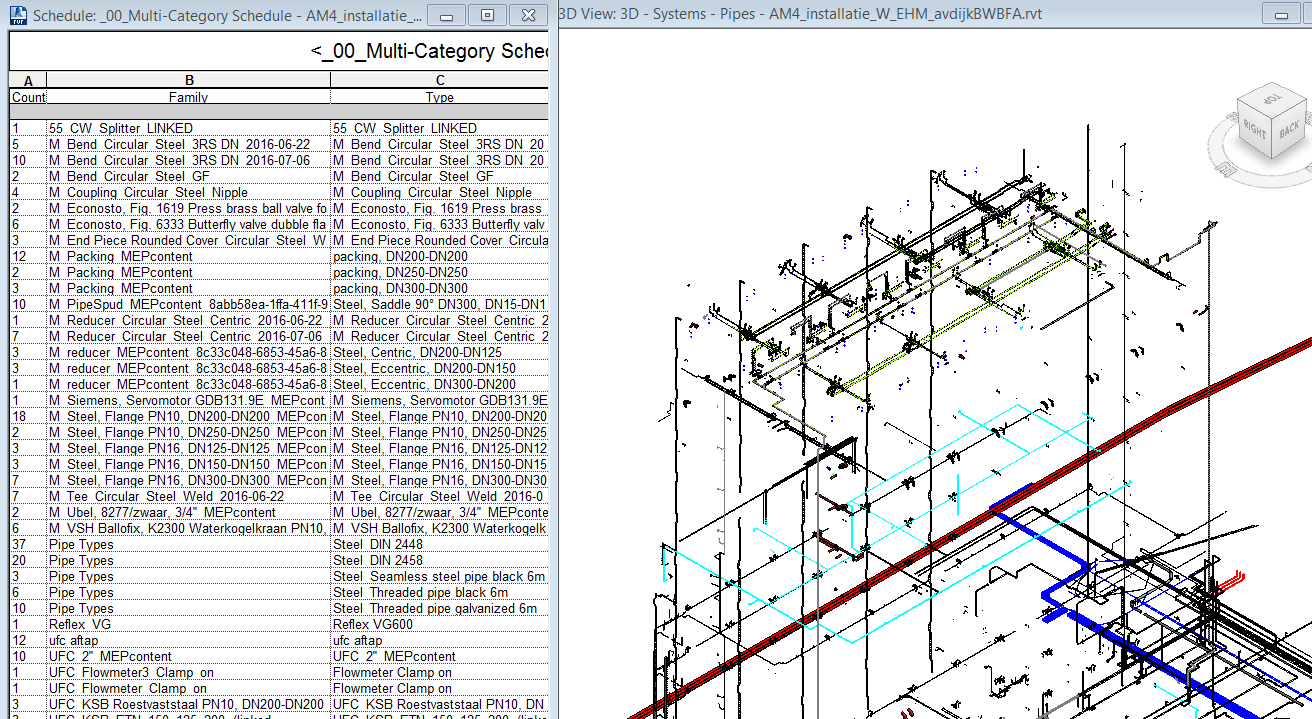1312x719 pixels.
Task: Select Family cell M_Bend_Circular_Steel_3RS DN_2016-07-06
Action: (188, 160)
